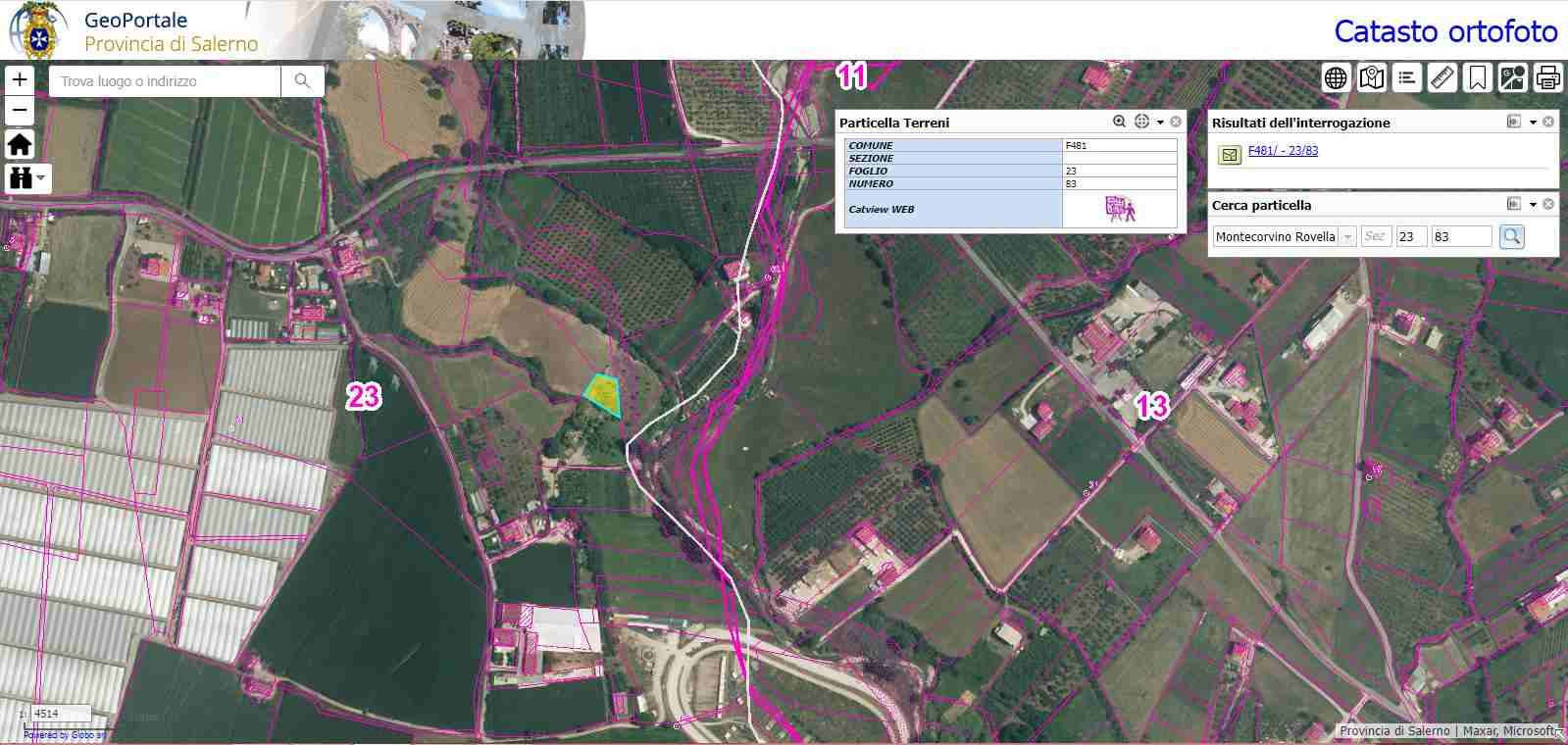The image size is (1568, 745).
Task: Close the Particella Terreni panel
Action: tap(1176, 122)
